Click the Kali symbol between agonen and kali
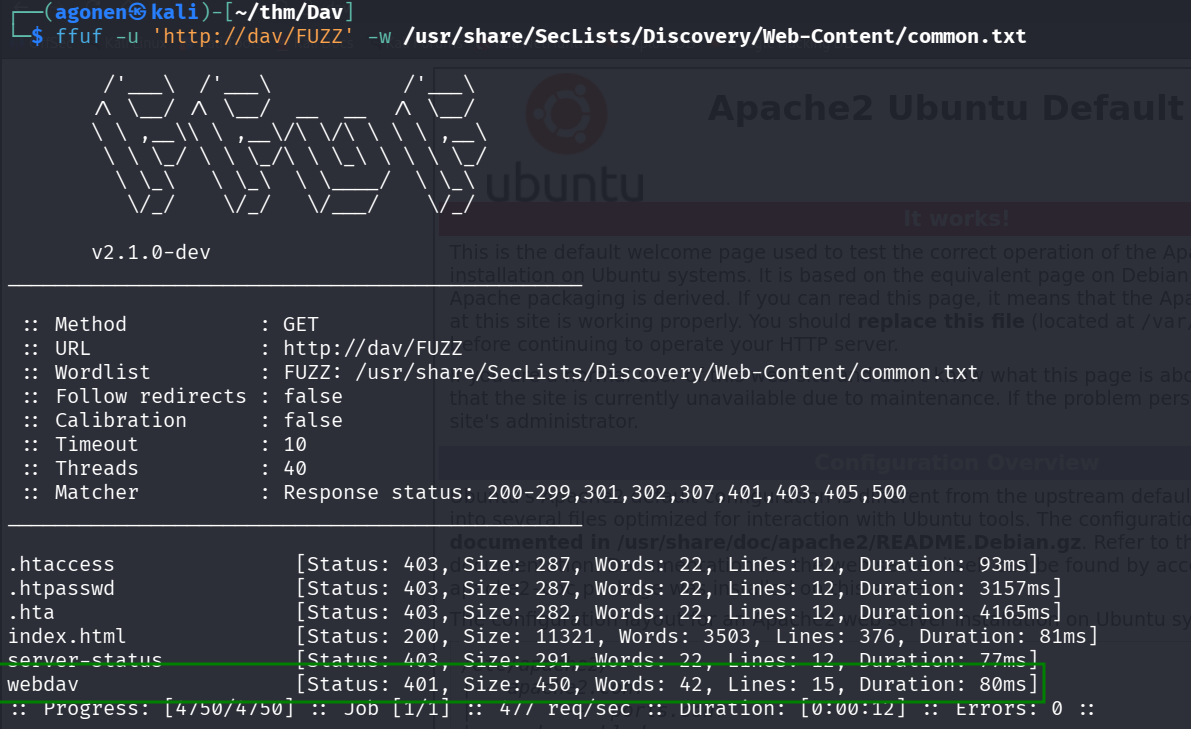1191x729 pixels. [137, 12]
